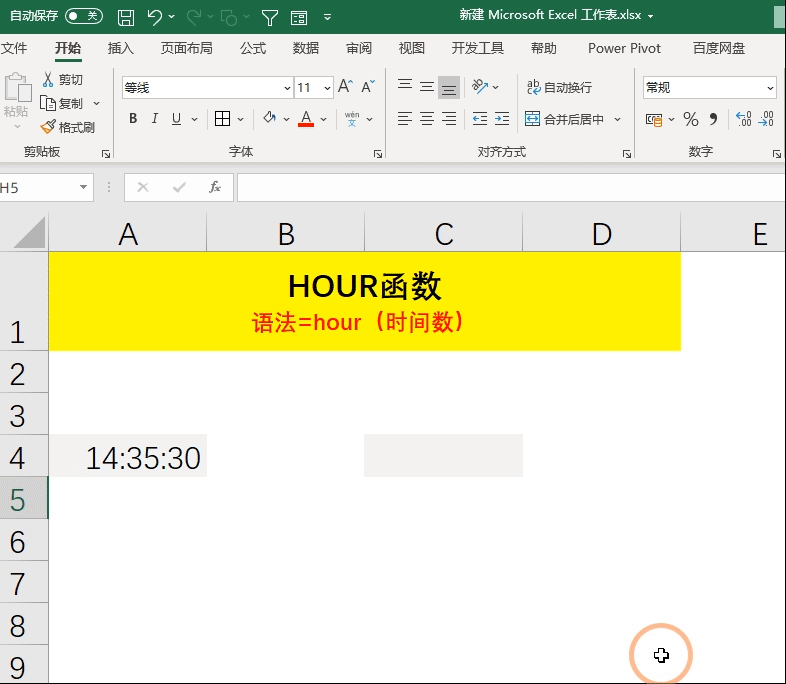Switch to the 数据 tab
This screenshot has height=684, width=786.
pos(306,48)
